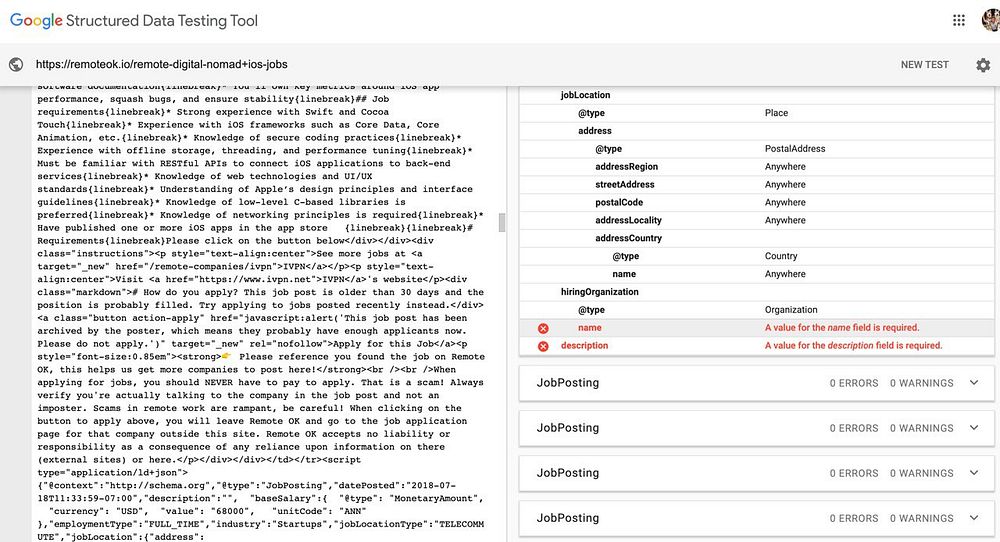Click the 'type="application/ld+json">' code line
Screen dimensions: 1000x542
pyautogui.click(x=112, y=472)
